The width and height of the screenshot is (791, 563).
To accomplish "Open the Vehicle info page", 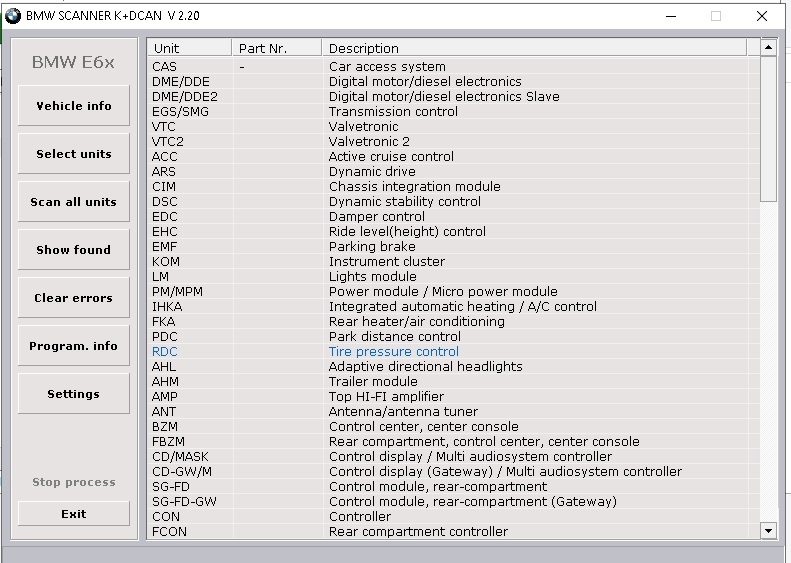I will [74, 106].
